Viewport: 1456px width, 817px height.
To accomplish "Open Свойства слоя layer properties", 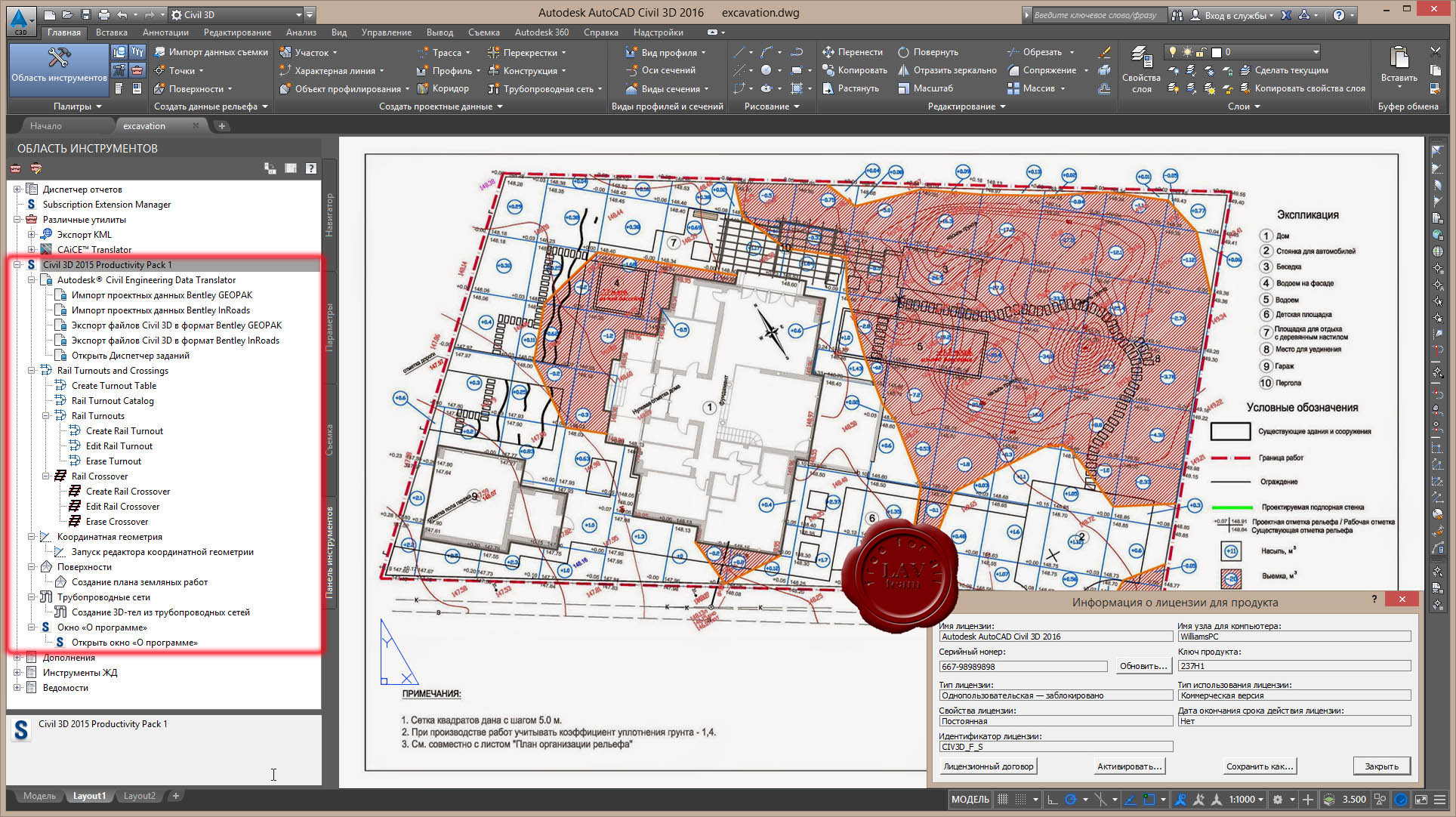I will (1141, 69).
